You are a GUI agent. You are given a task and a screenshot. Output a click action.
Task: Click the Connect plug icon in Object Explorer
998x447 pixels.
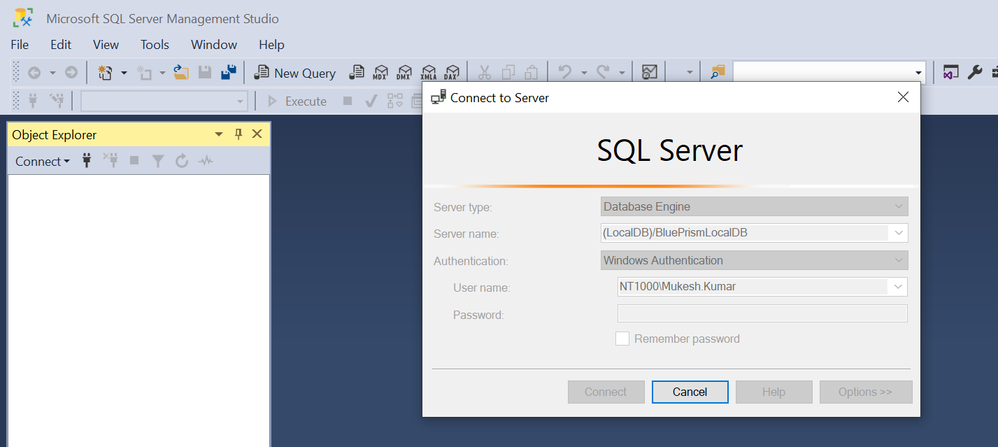tap(87, 161)
